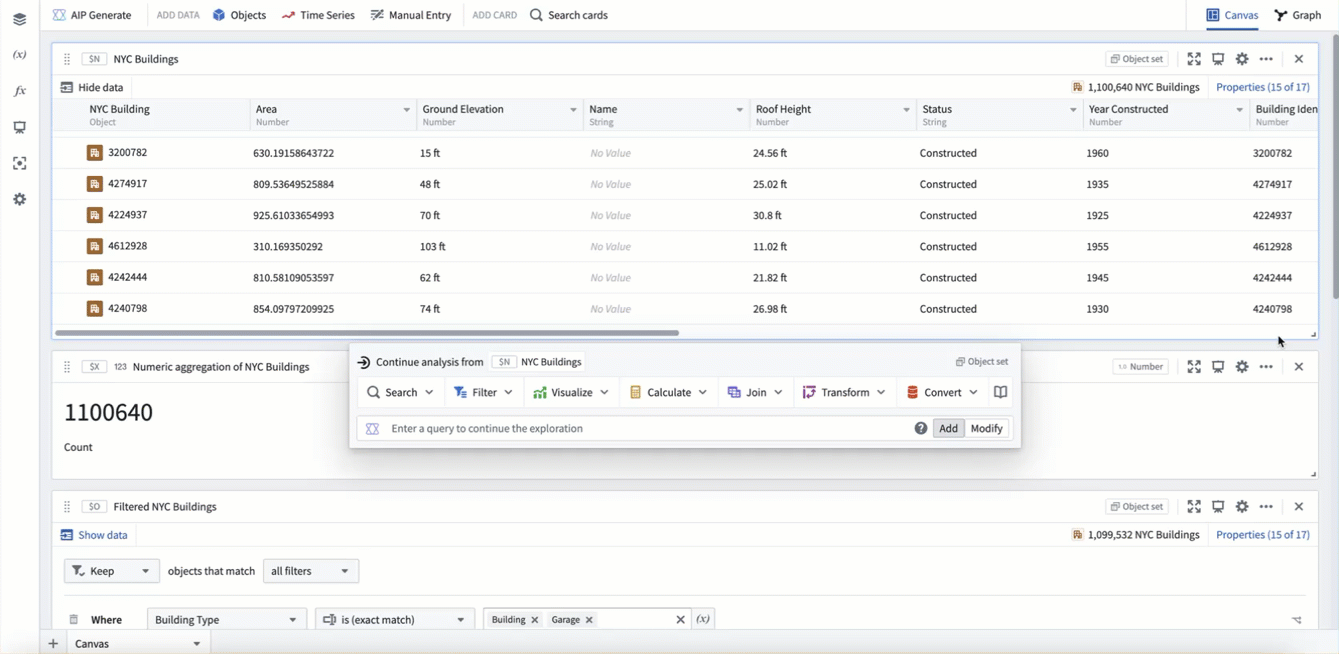
Task: Switch to Canvas view tab
Action: (1232, 15)
